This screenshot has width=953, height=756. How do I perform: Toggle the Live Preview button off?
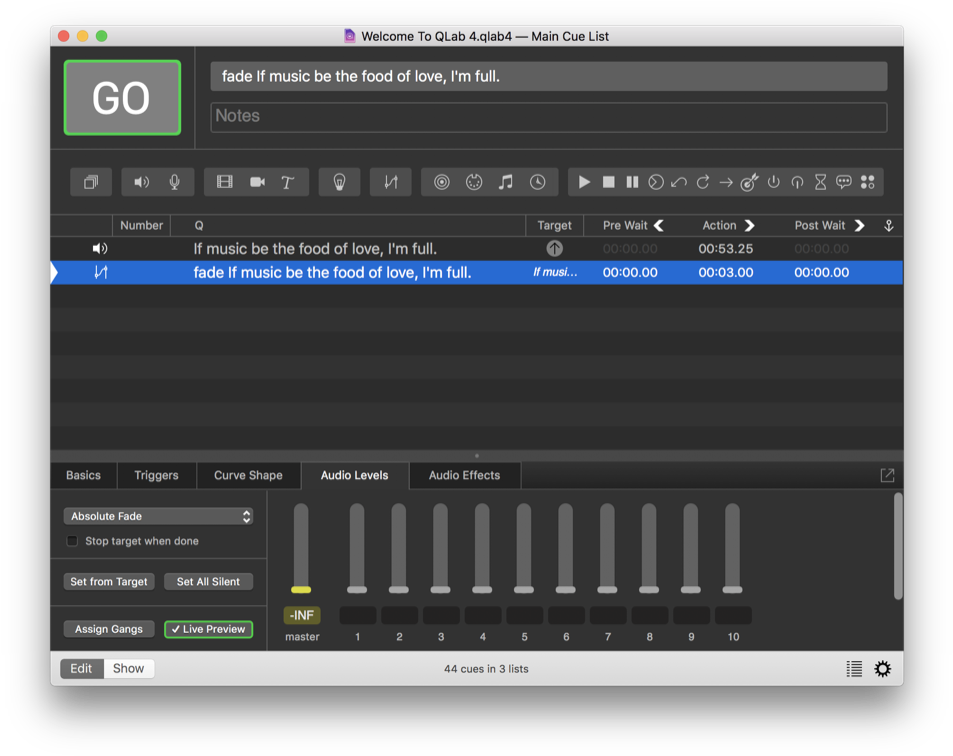[x=208, y=629]
